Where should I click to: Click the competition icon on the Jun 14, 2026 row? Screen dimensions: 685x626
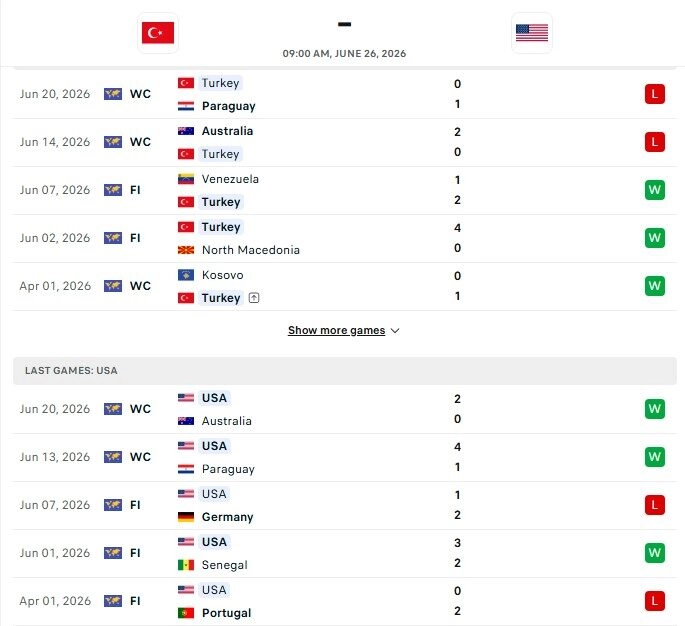coord(113,142)
